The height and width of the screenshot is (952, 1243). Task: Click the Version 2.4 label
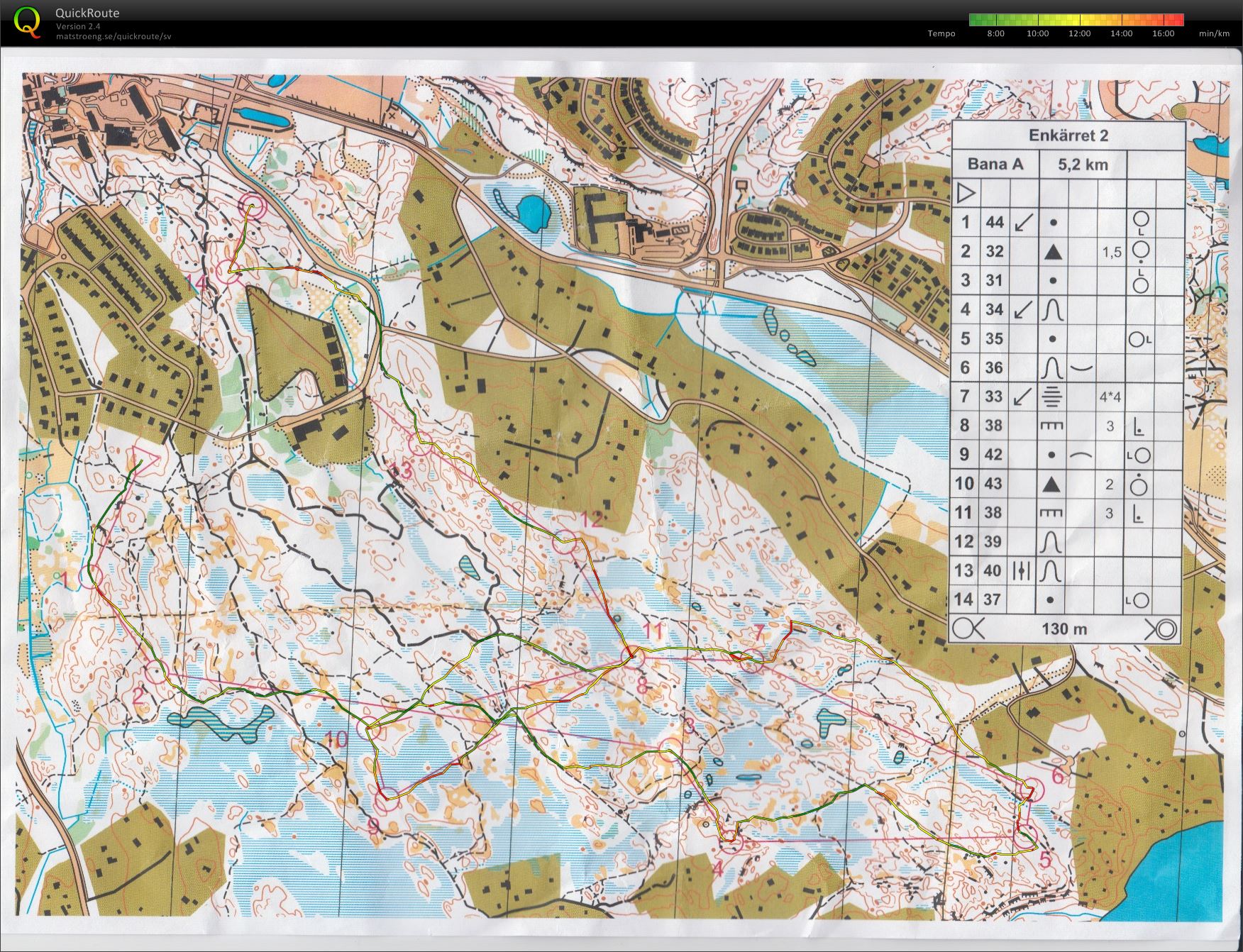(x=78, y=26)
